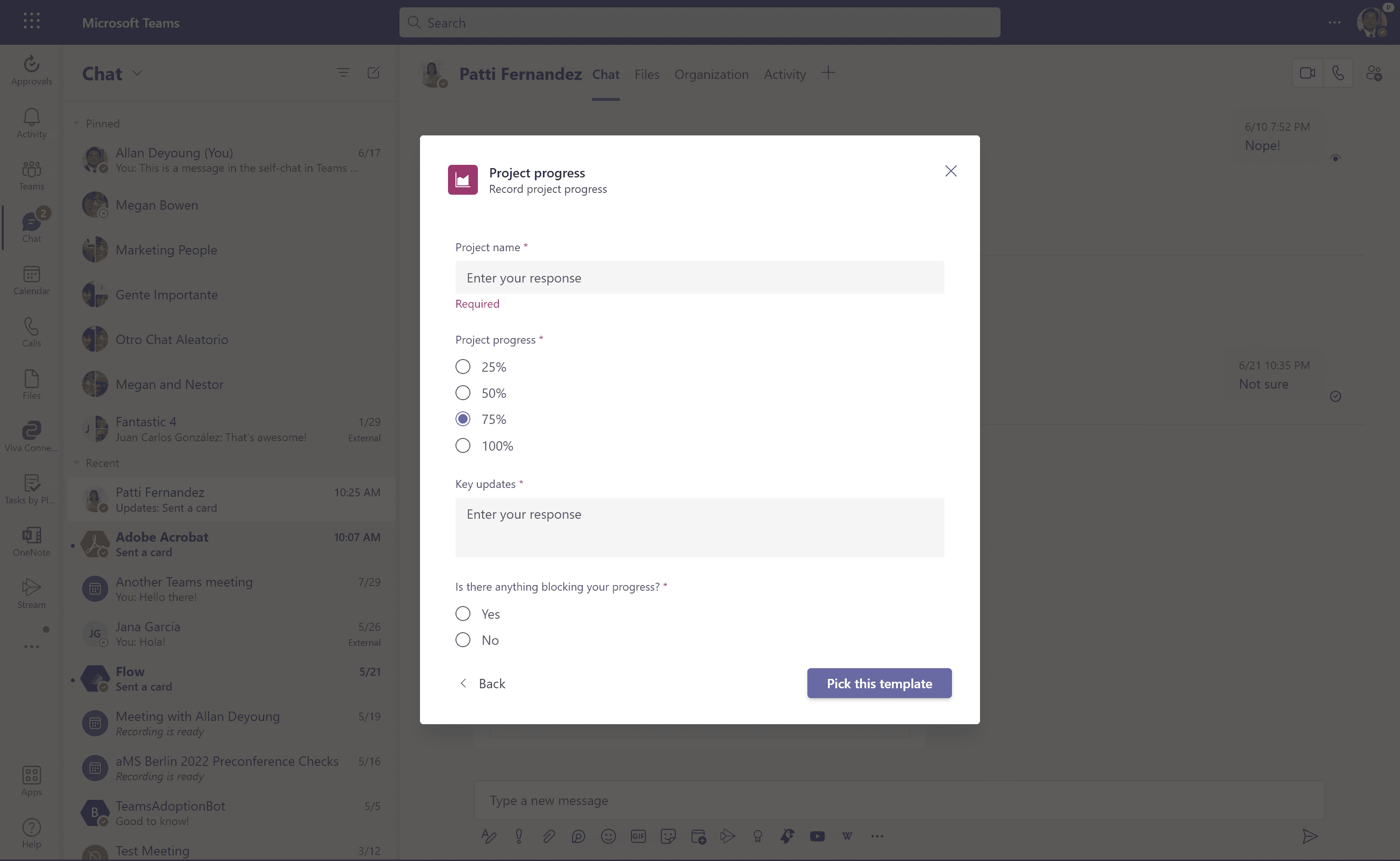Start an audio call with Patti
Image resolution: width=1400 pixels, height=861 pixels.
tap(1337, 73)
